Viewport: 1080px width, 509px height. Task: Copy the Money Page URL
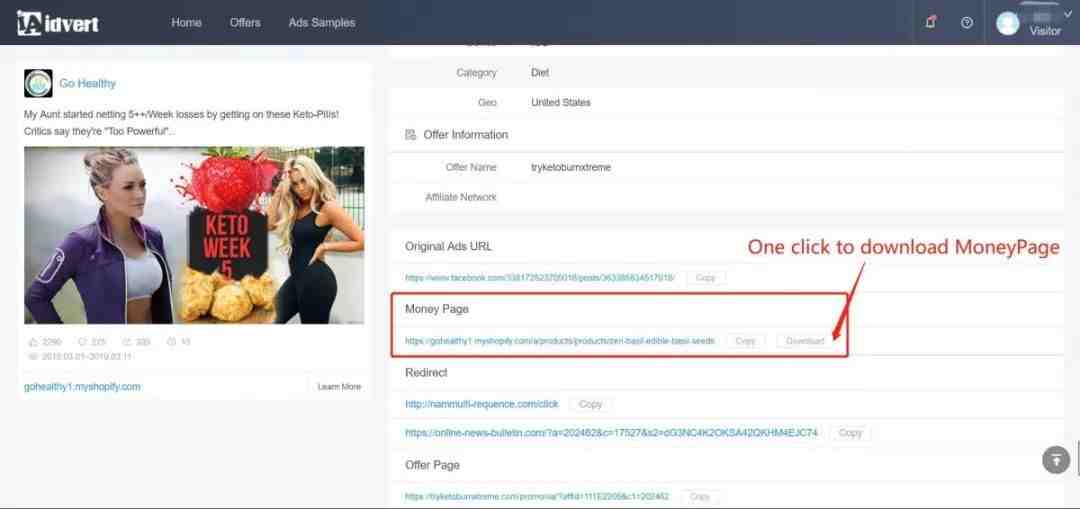745,341
